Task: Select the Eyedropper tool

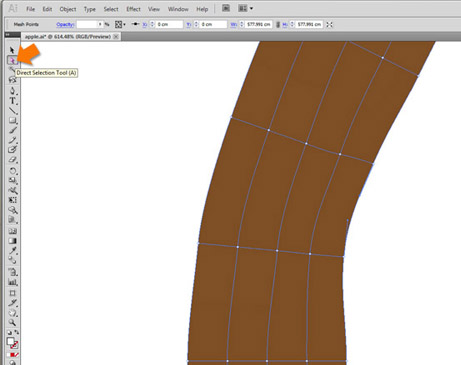Action: (12, 250)
